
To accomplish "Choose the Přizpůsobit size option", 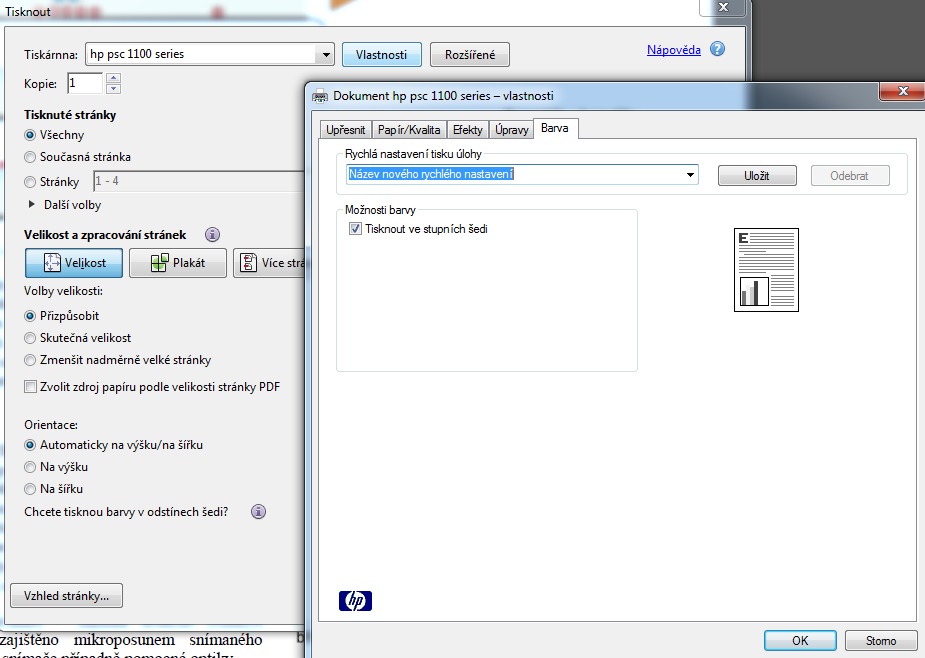I will tap(29, 316).
